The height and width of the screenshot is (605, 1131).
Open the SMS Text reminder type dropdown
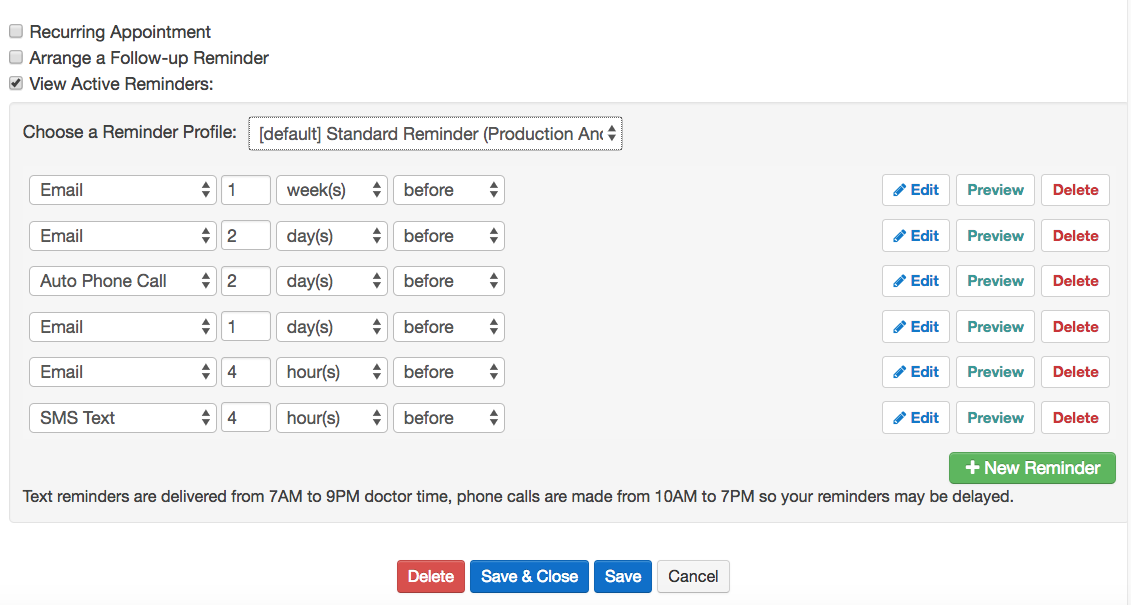pyautogui.click(x=123, y=418)
